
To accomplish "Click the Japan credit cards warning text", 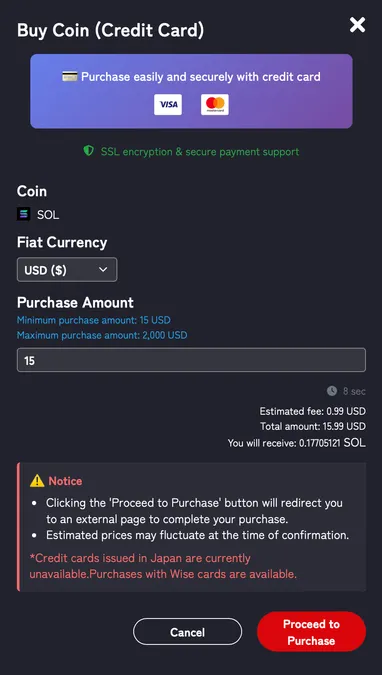I will [163, 566].
